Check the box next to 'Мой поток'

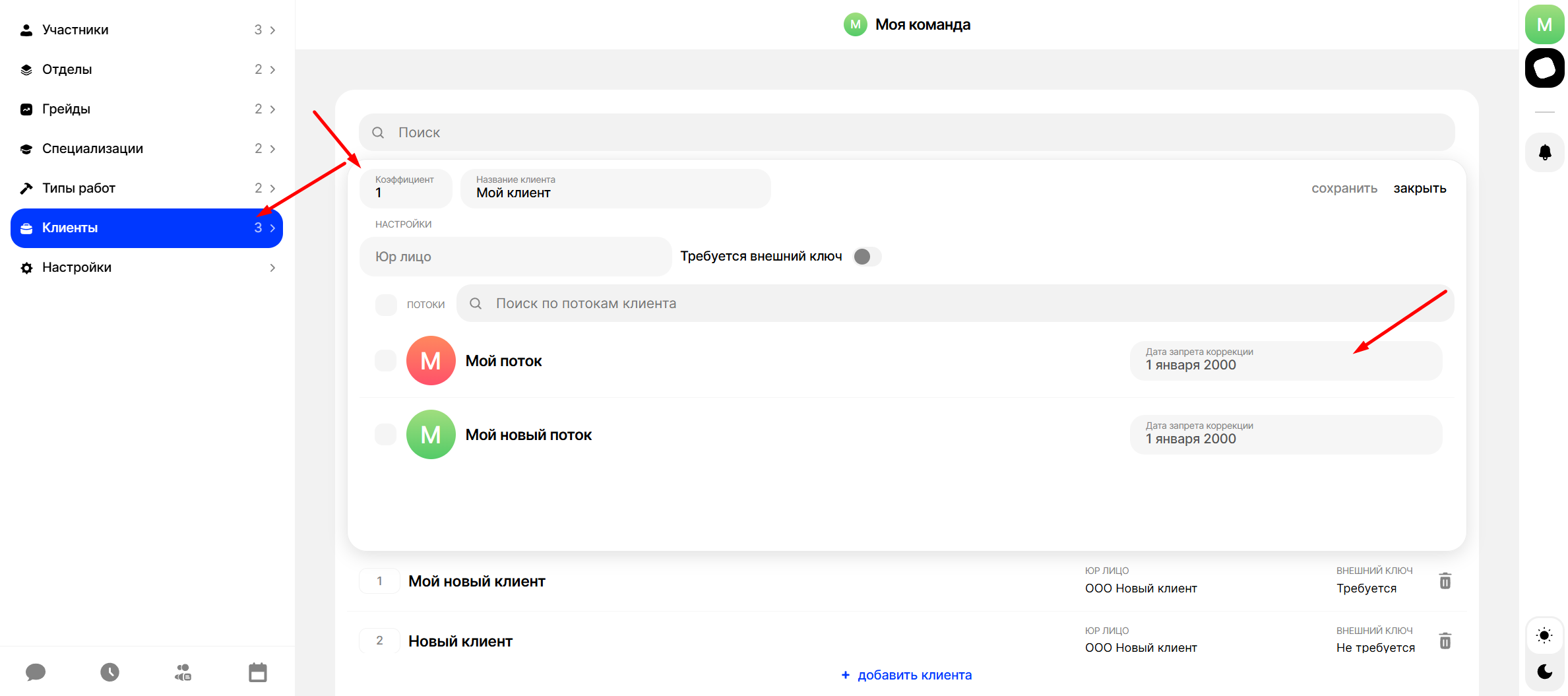[x=385, y=361]
